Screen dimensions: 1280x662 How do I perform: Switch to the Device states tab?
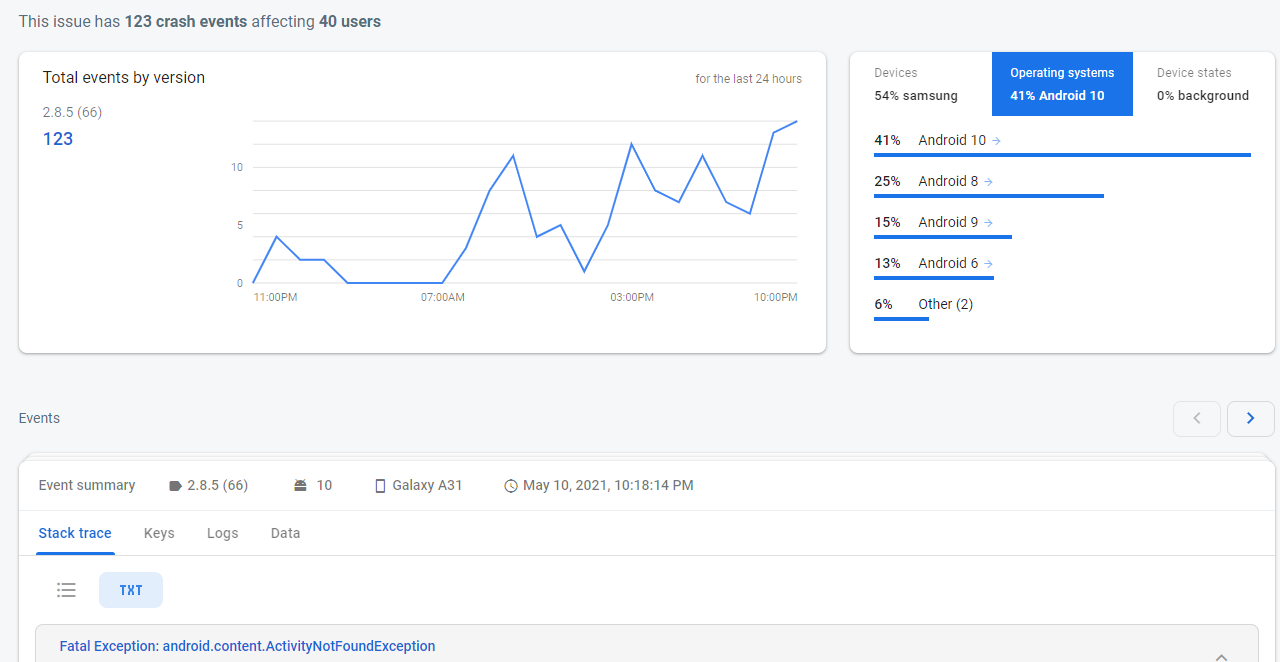click(1203, 84)
